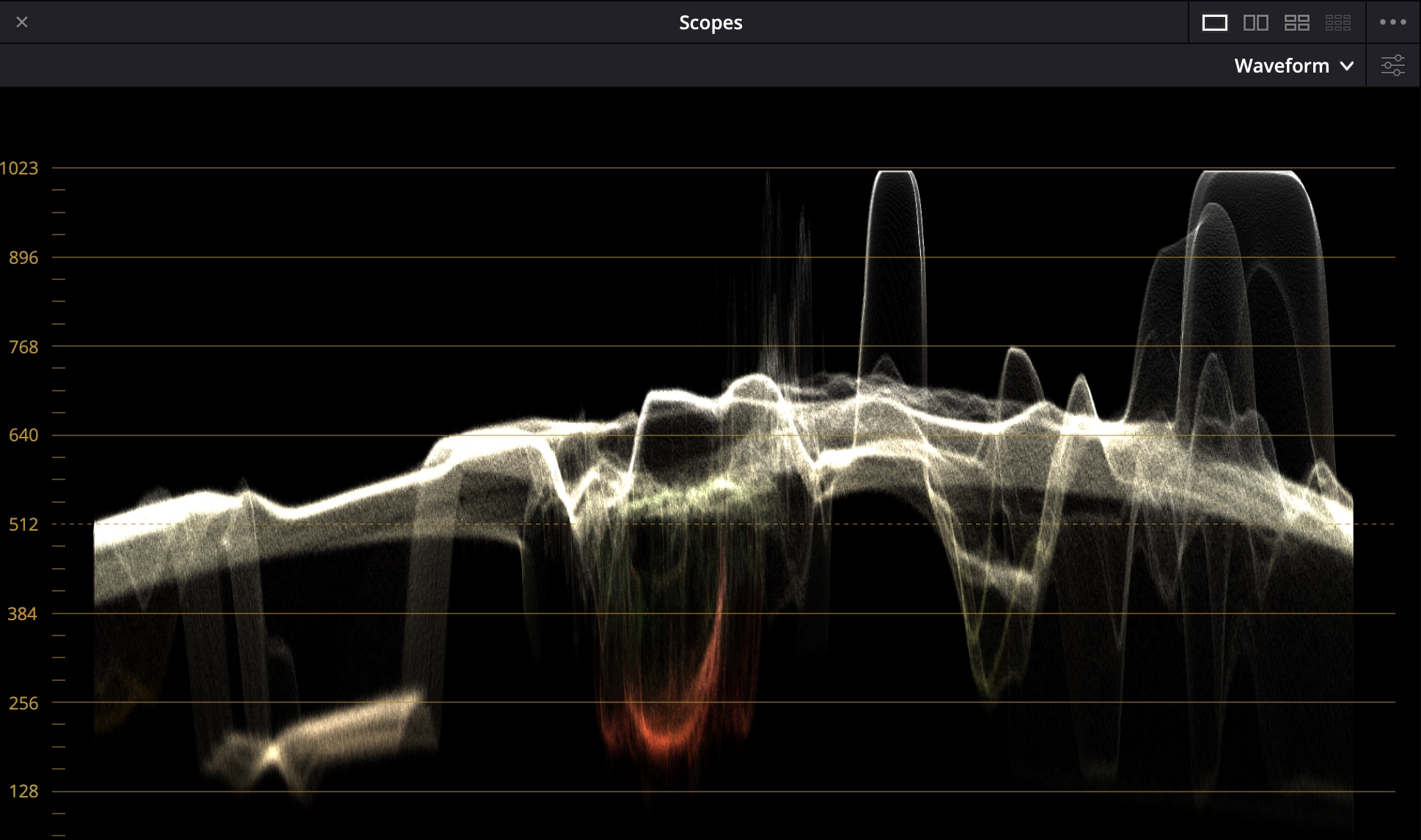Click the 256 scale label
The image size is (1421, 840).
click(23, 704)
